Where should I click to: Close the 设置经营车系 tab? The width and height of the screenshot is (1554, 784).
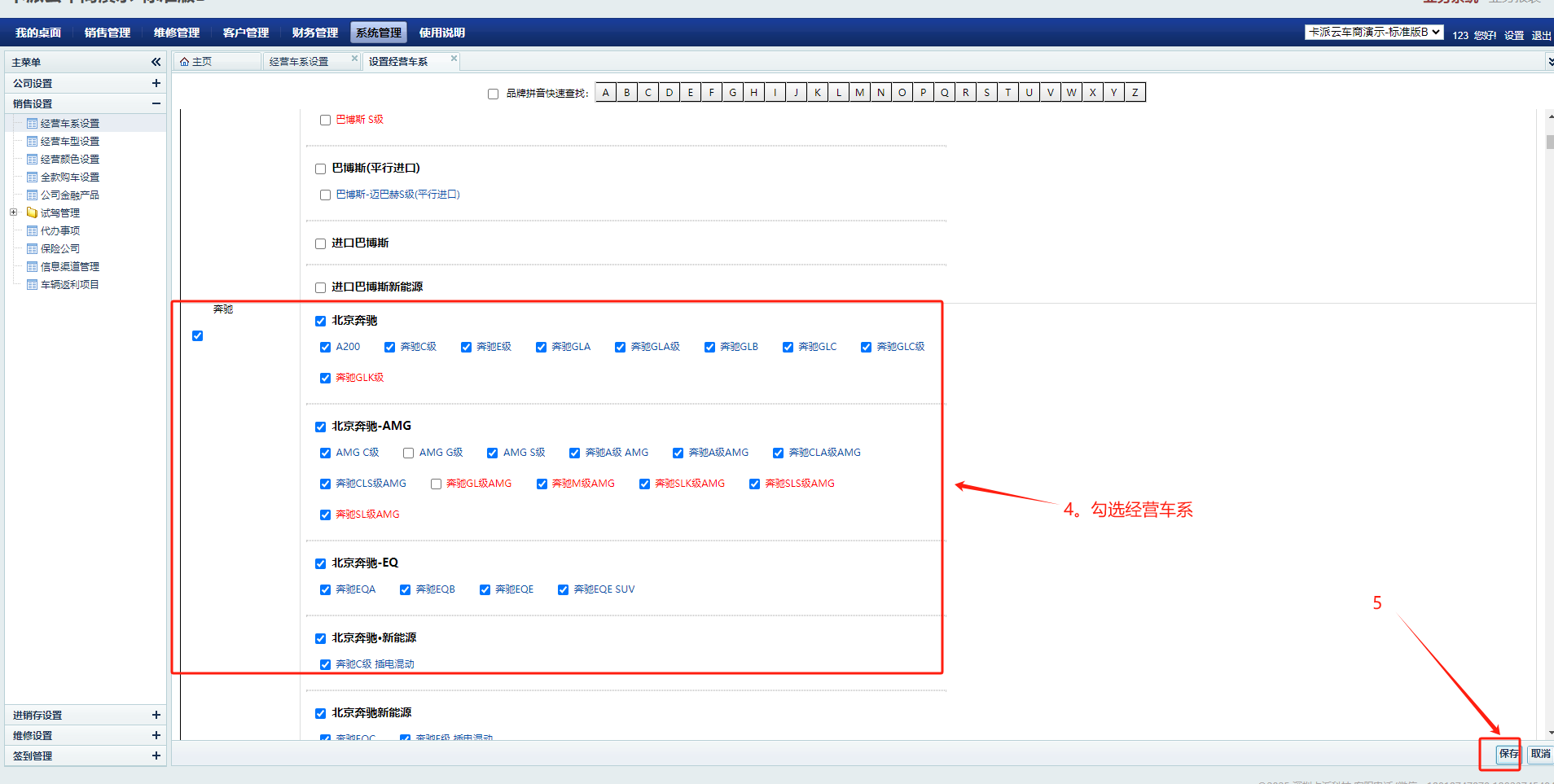454,59
